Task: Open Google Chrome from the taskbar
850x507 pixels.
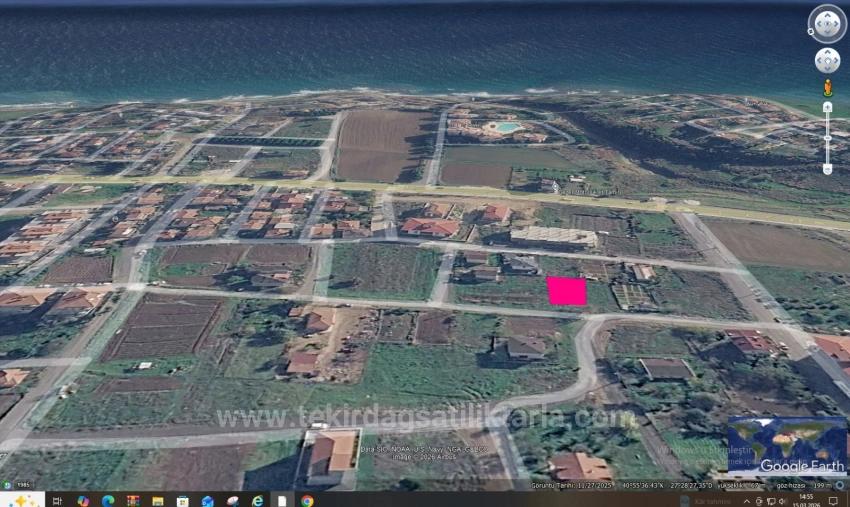Action: coord(307,500)
